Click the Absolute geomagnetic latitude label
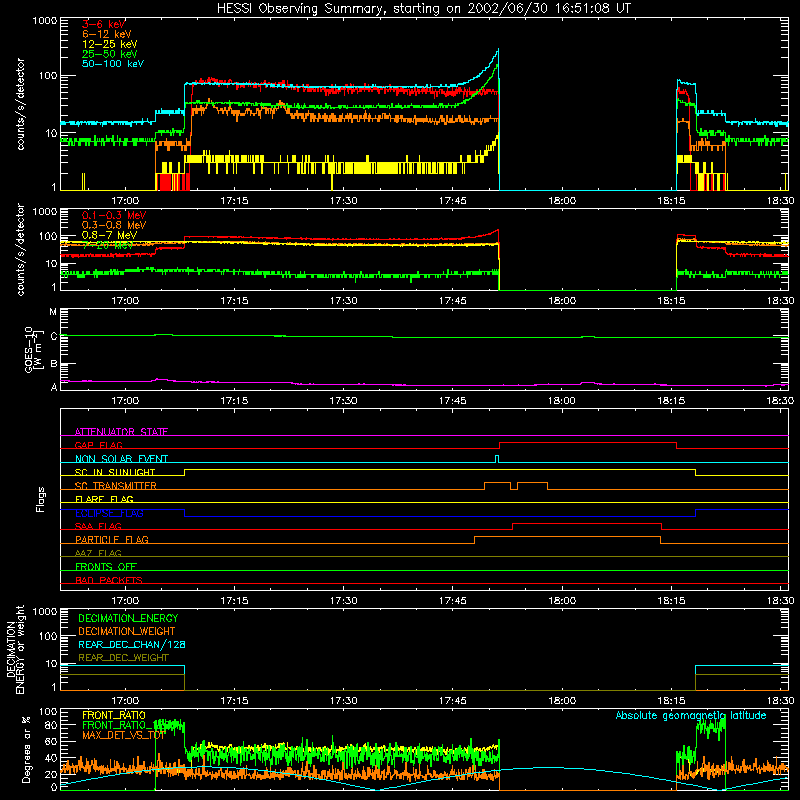This screenshot has height=800, width=800. tap(691, 715)
